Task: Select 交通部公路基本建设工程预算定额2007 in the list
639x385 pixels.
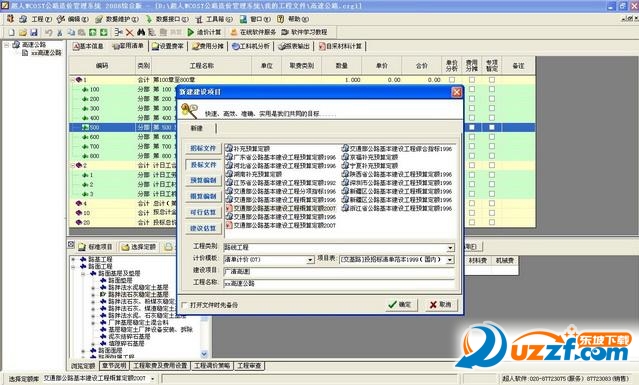Action: pyautogui.click(x=281, y=225)
